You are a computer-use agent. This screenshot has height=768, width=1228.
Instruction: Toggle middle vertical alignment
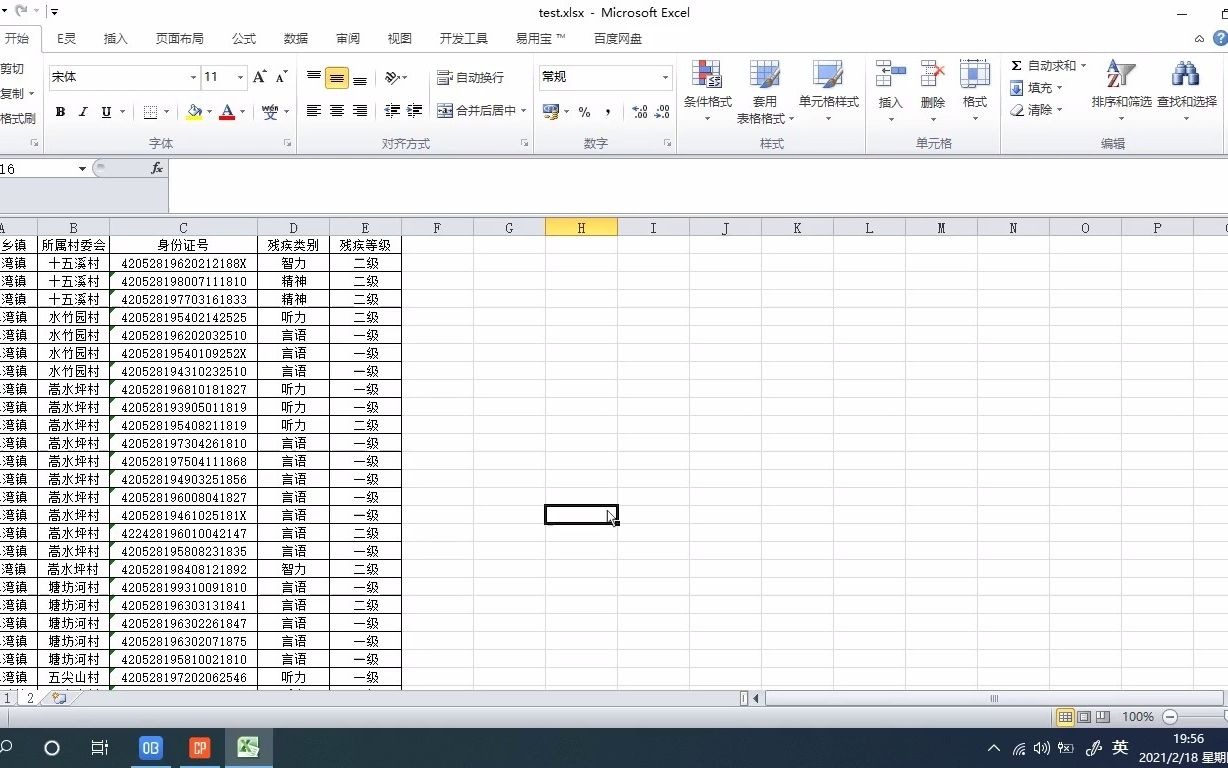pyautogui.click(x=337, y=77)
